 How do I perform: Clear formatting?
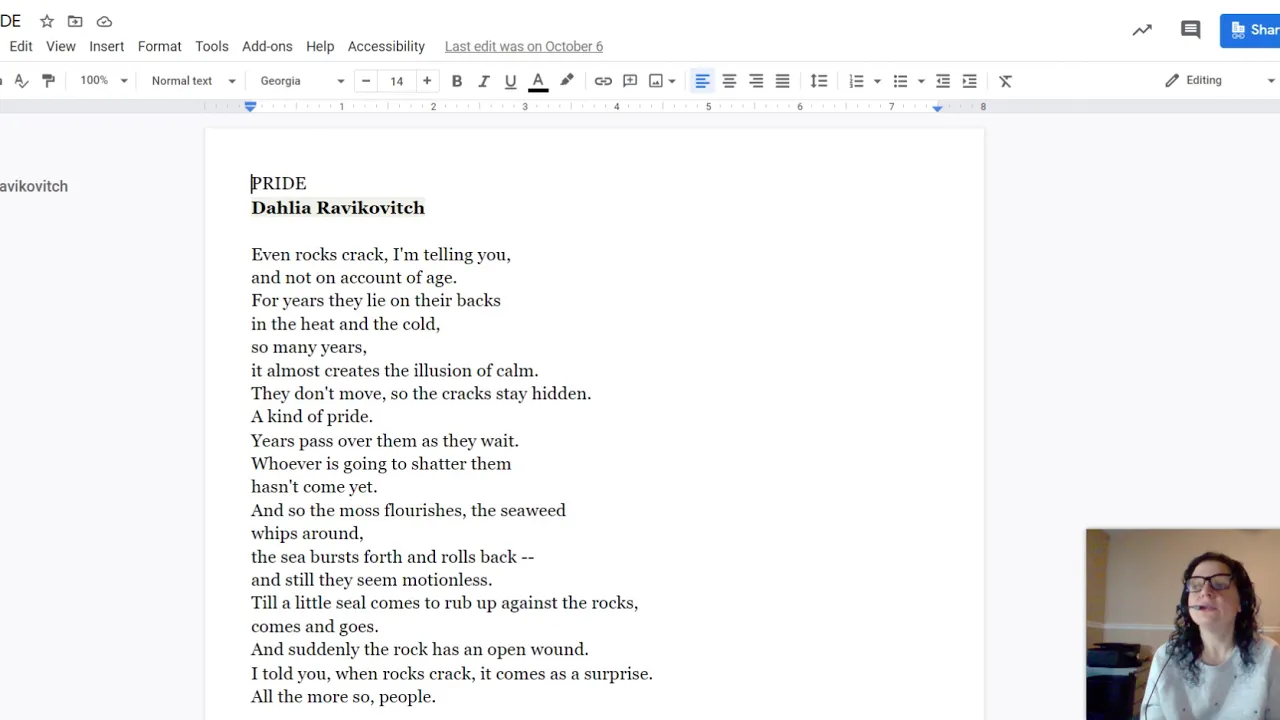[1006, 81]
